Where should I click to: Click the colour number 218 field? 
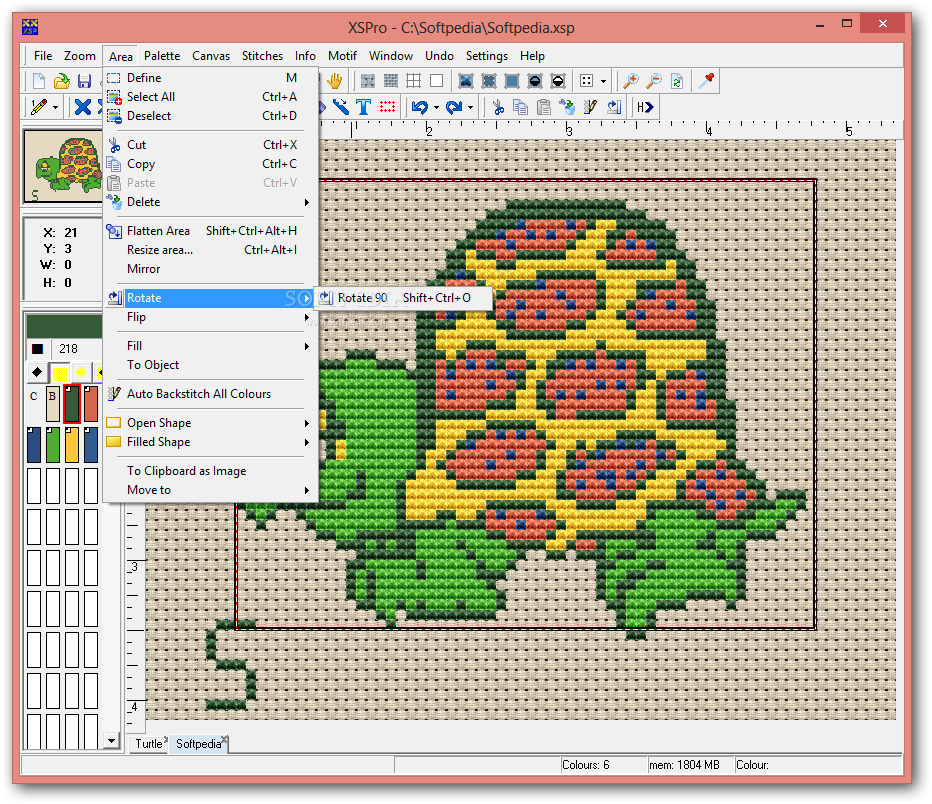click(x=77, y=349)
